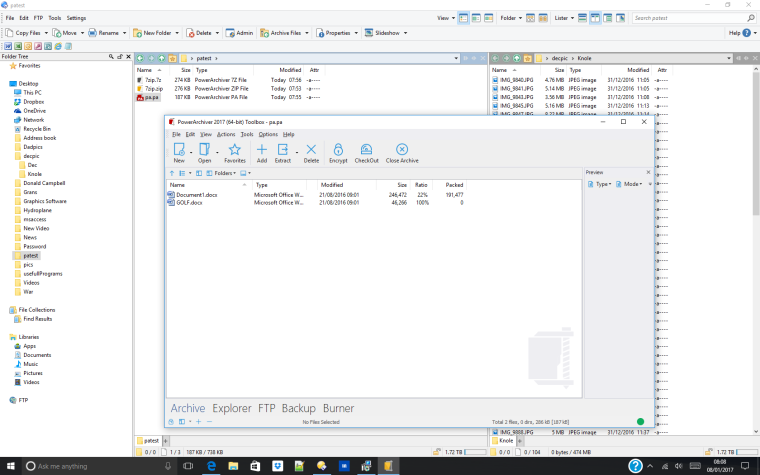760x475 pixels.
Task: Click the Move button in Opus toolbar
Action: 64,33
